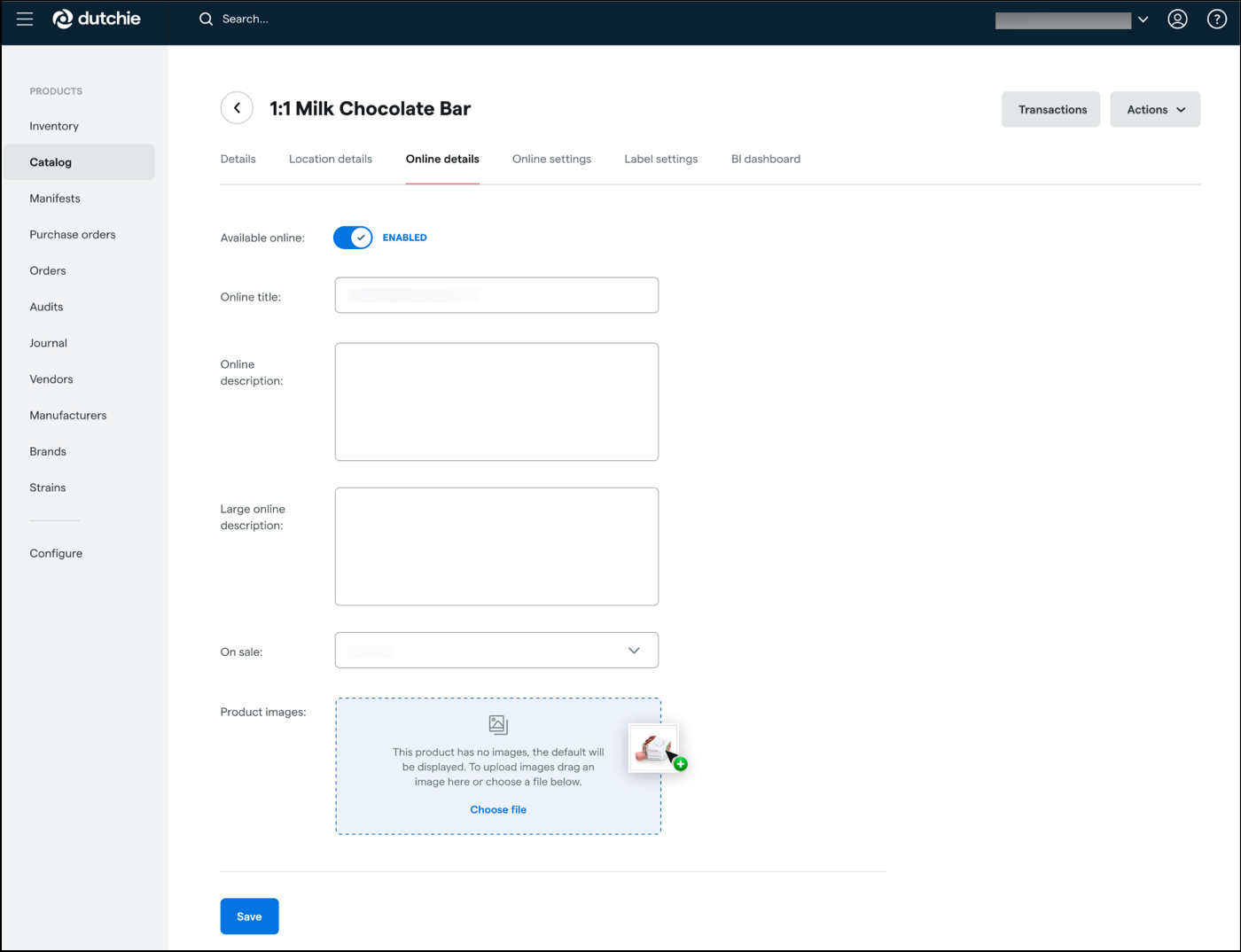Open the Location details tab
Image resolution: width=1241 pixels, height=952 pixels.
tap(331, 159)
